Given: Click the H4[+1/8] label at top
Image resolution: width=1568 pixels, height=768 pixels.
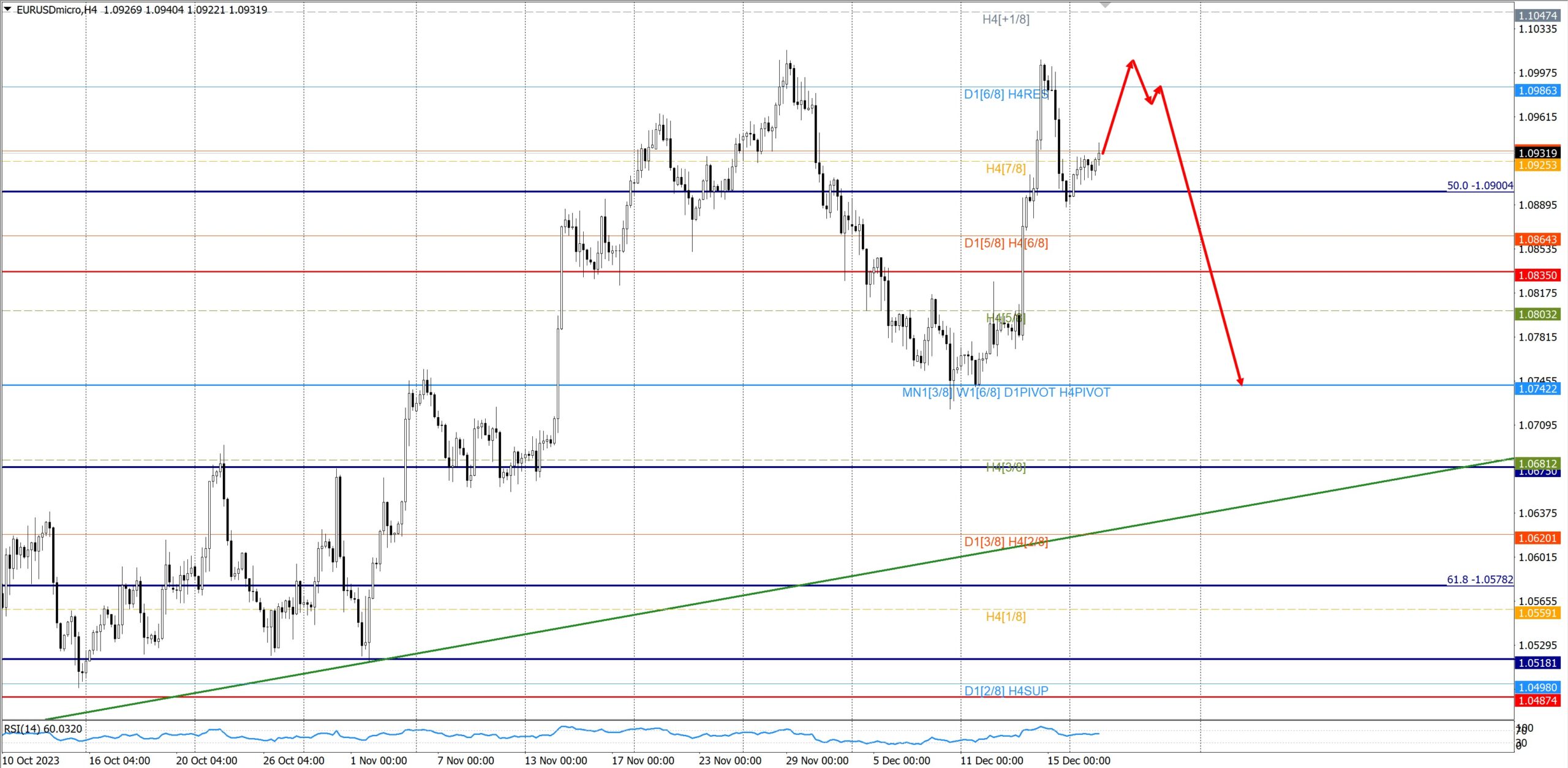Looking at the screenshot, I should 1006,20.
